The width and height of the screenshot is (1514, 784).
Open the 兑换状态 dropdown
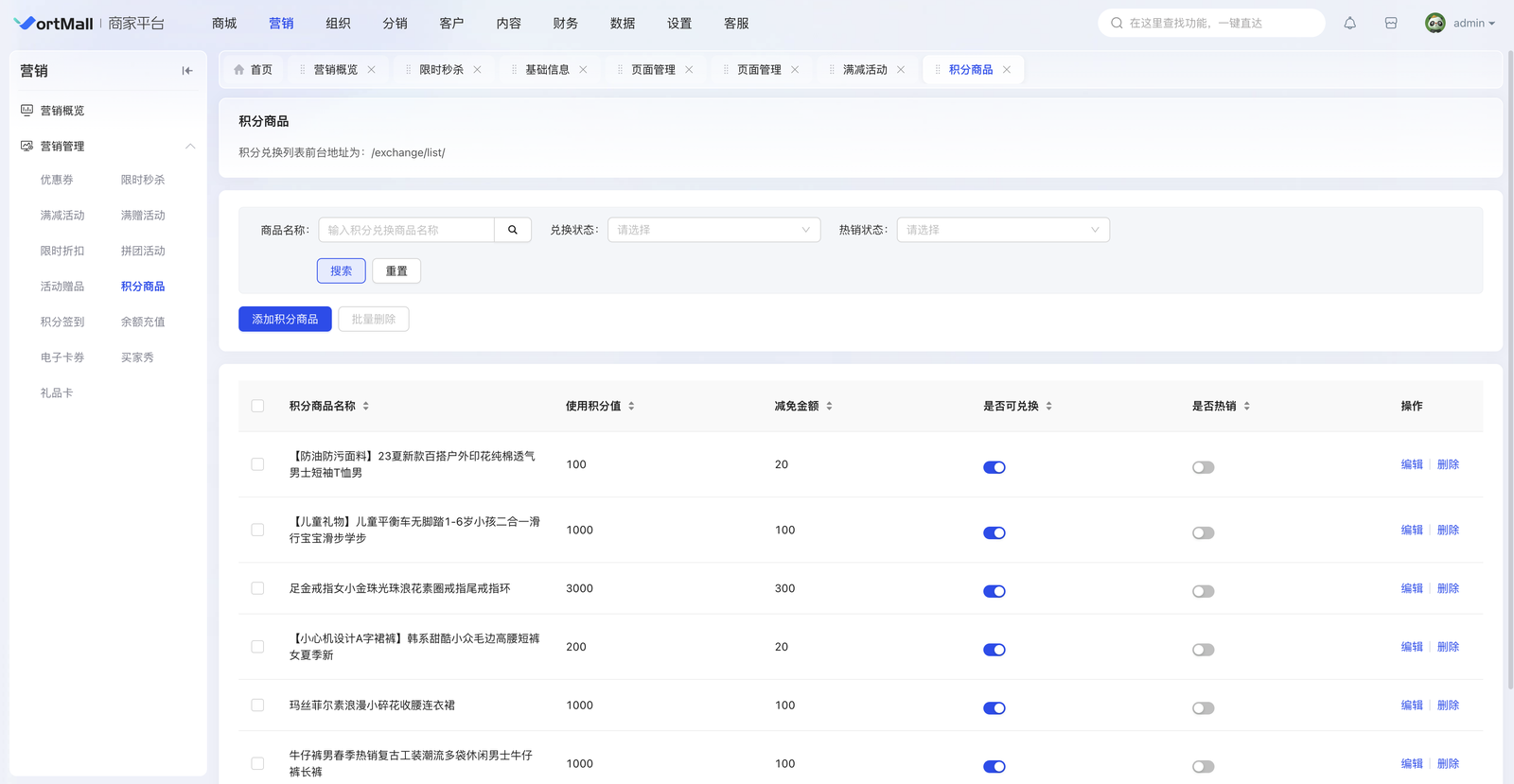click(713, 230)
